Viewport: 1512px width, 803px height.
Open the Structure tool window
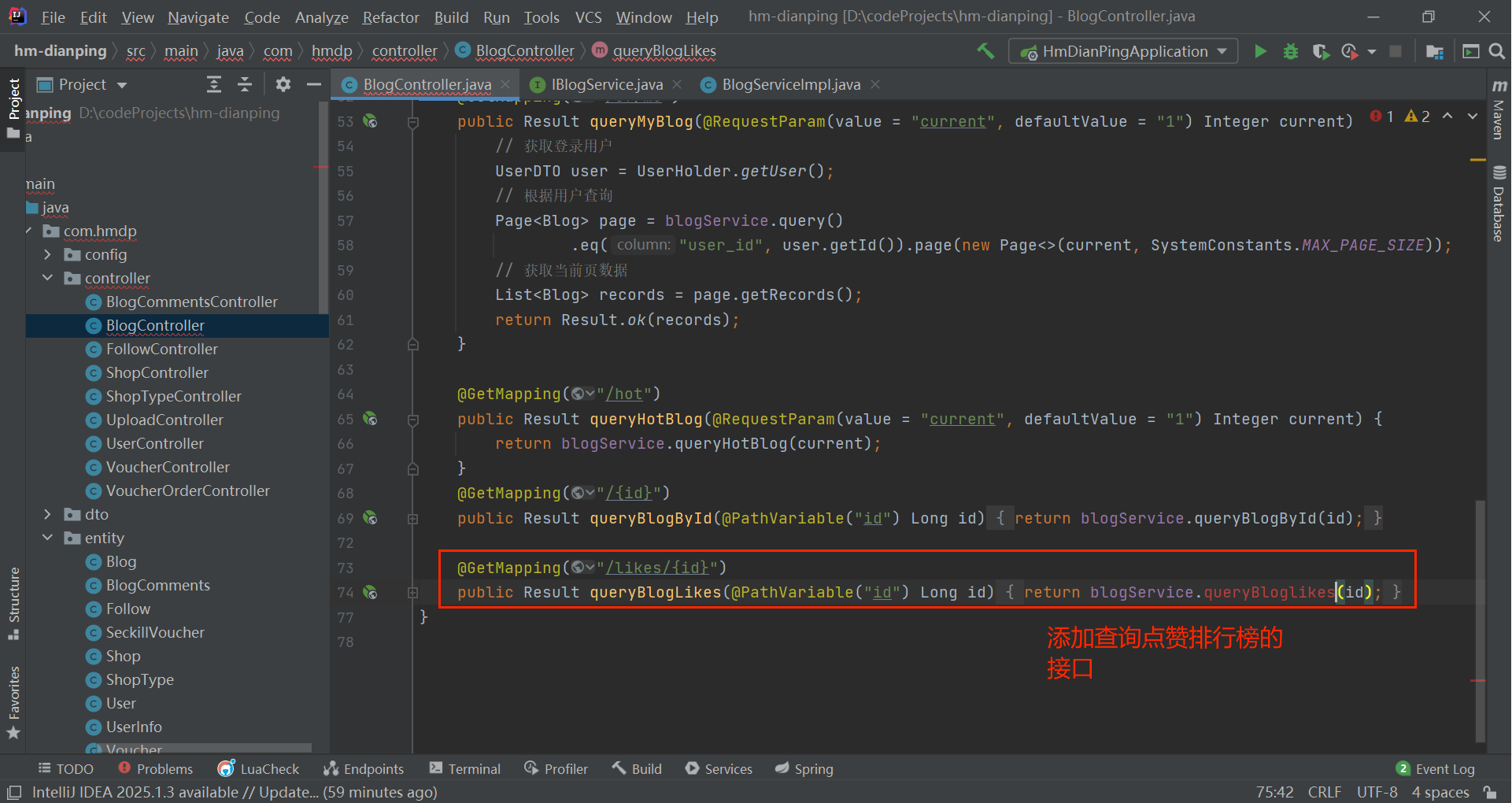[x=13, y=604]
